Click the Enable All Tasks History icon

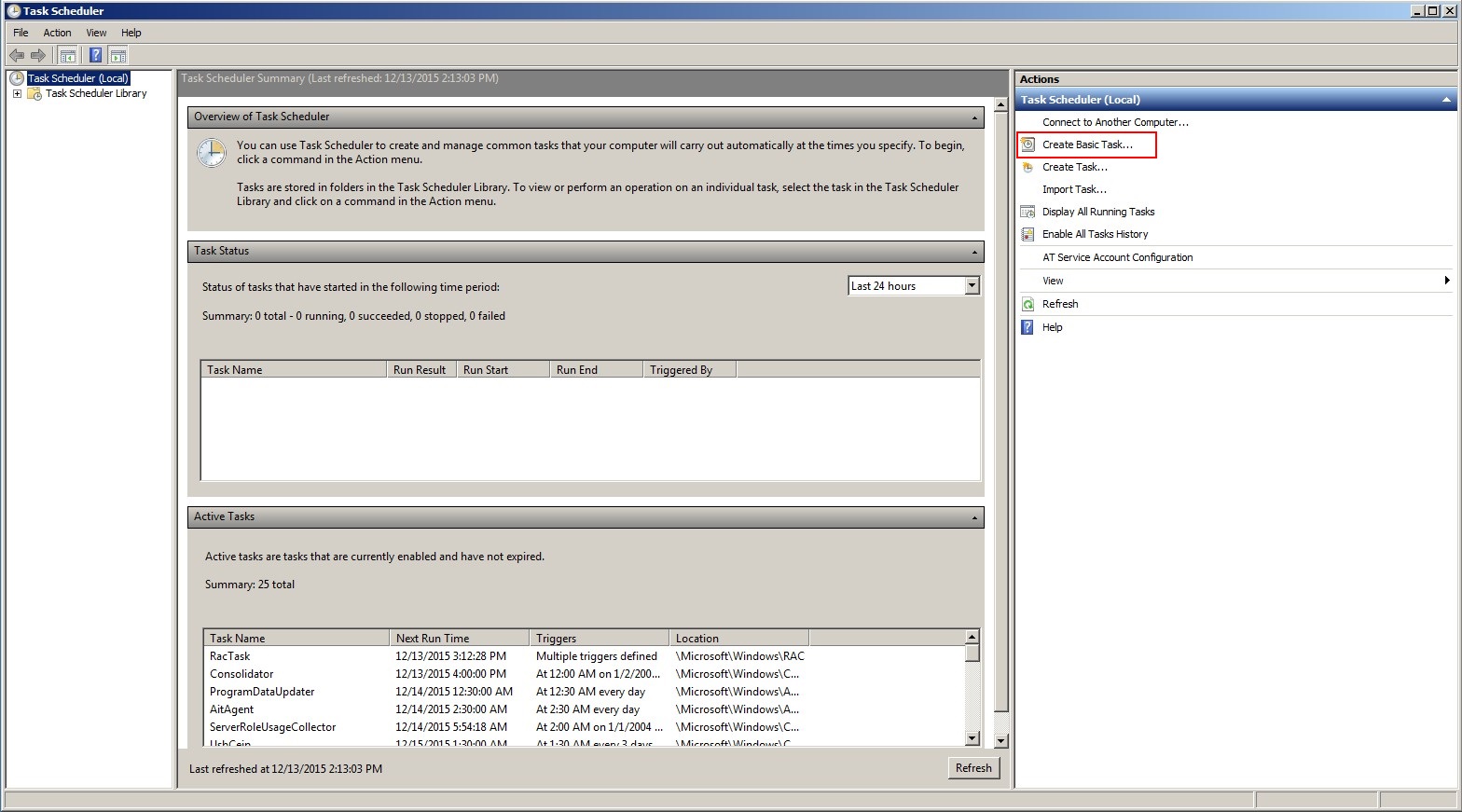(1028, 234)
